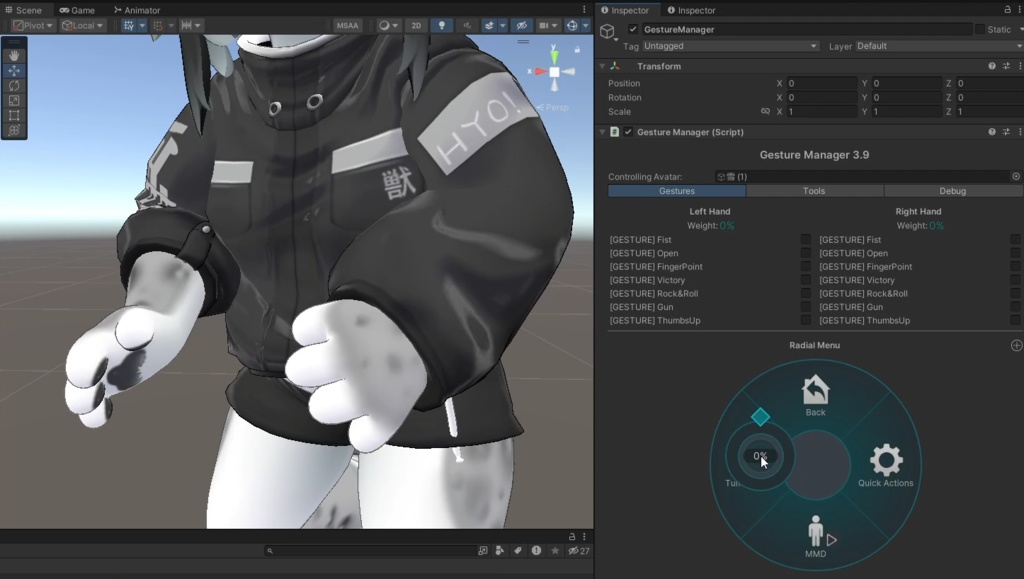
Task: Collapse the Transform component
Action: click(x=602, y=66)
